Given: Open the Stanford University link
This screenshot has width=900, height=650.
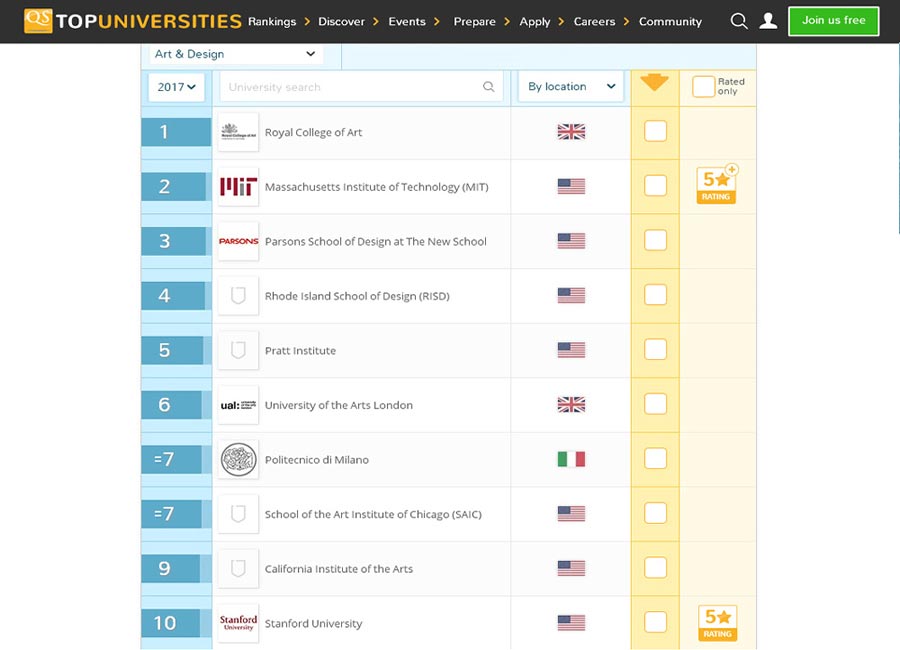Looking at the screenshot, I should coord(313,623).
